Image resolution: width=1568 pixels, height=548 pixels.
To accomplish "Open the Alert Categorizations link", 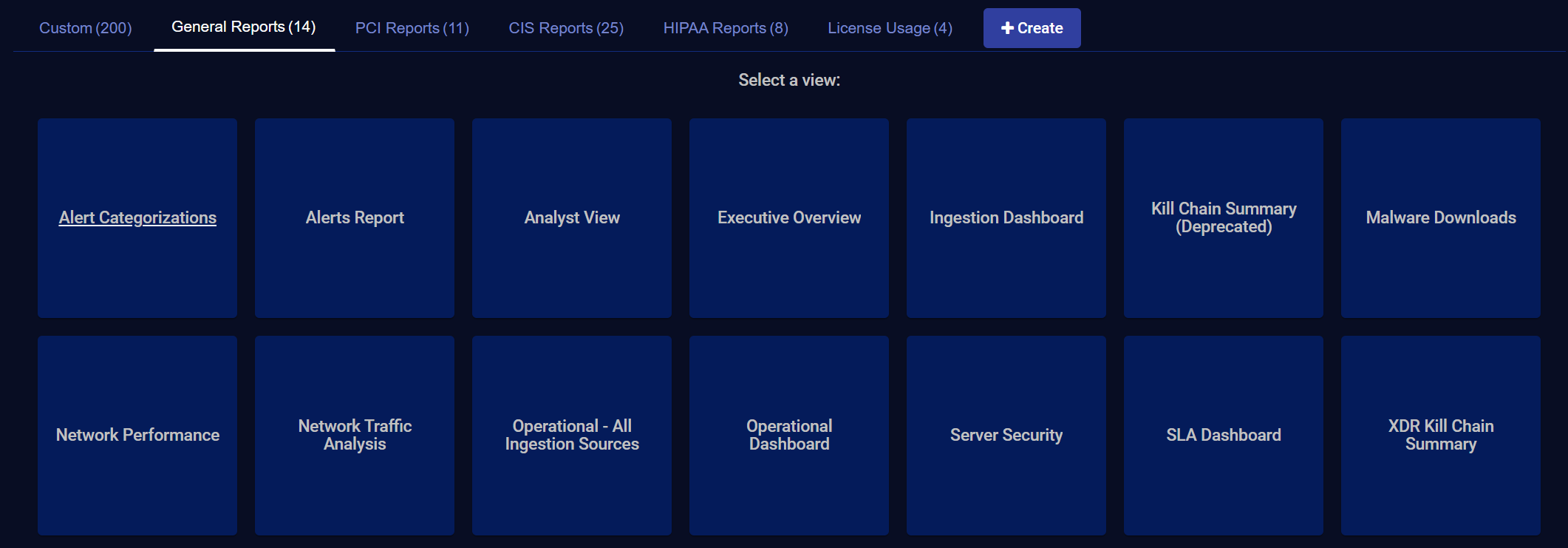I will 137,217.
